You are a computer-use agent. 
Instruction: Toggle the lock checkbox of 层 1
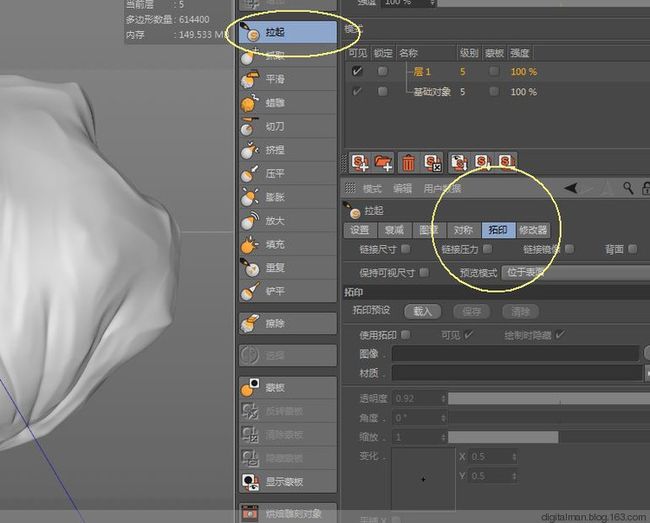(x=382, y=71)
